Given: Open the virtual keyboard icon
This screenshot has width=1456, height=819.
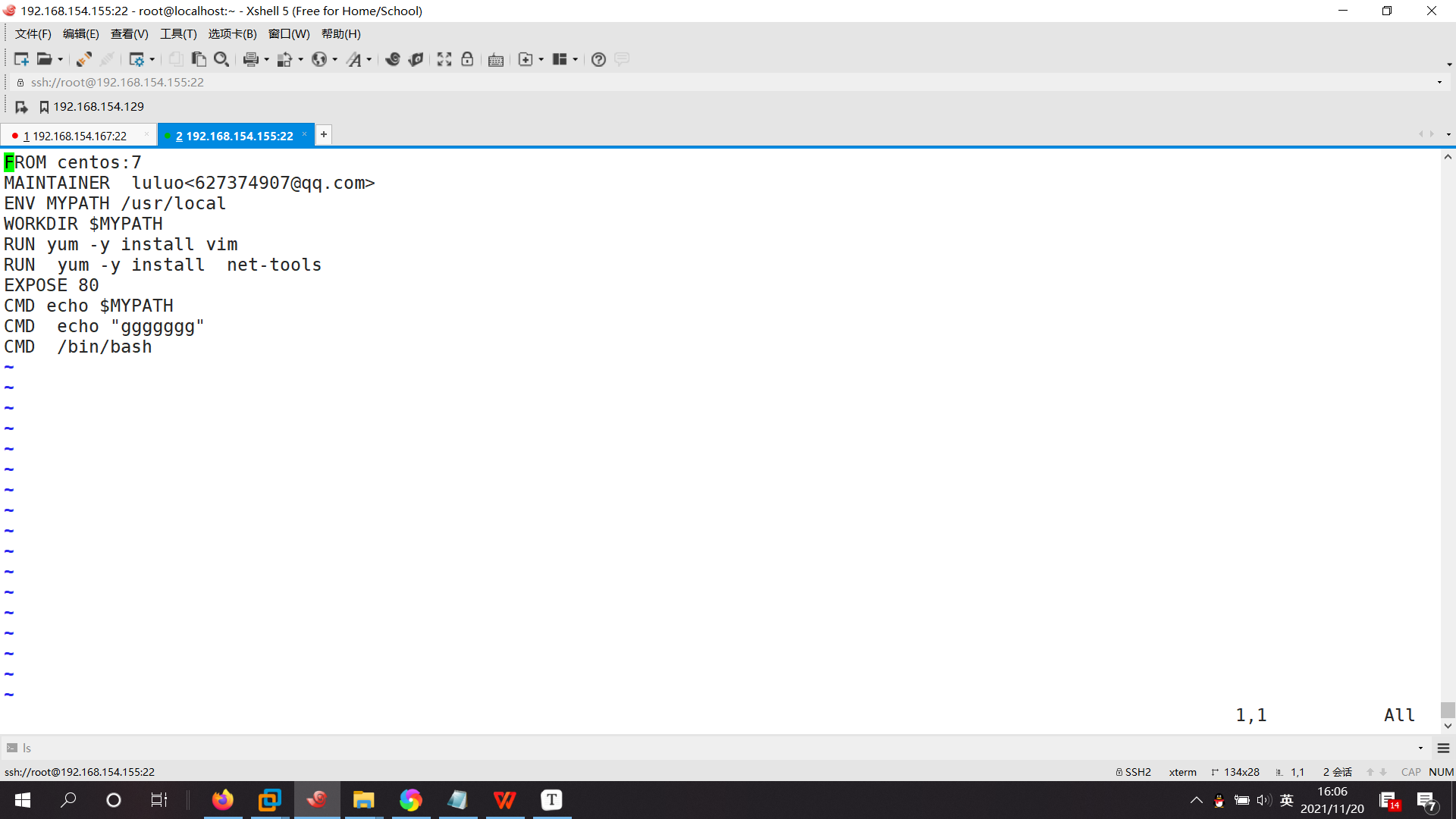Looking at the screenshot, I should click(x=496, y=60).
